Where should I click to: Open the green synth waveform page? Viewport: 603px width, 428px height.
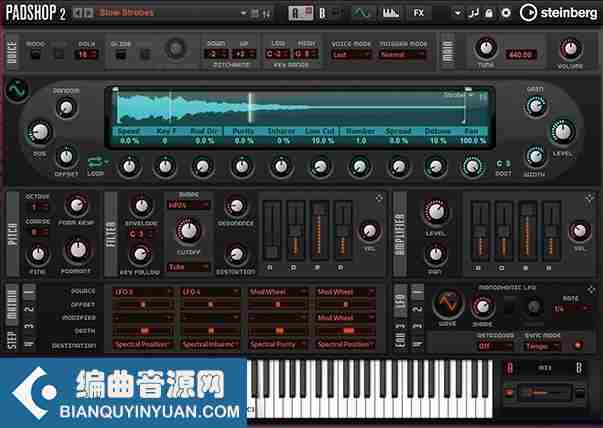click(361, 13)
